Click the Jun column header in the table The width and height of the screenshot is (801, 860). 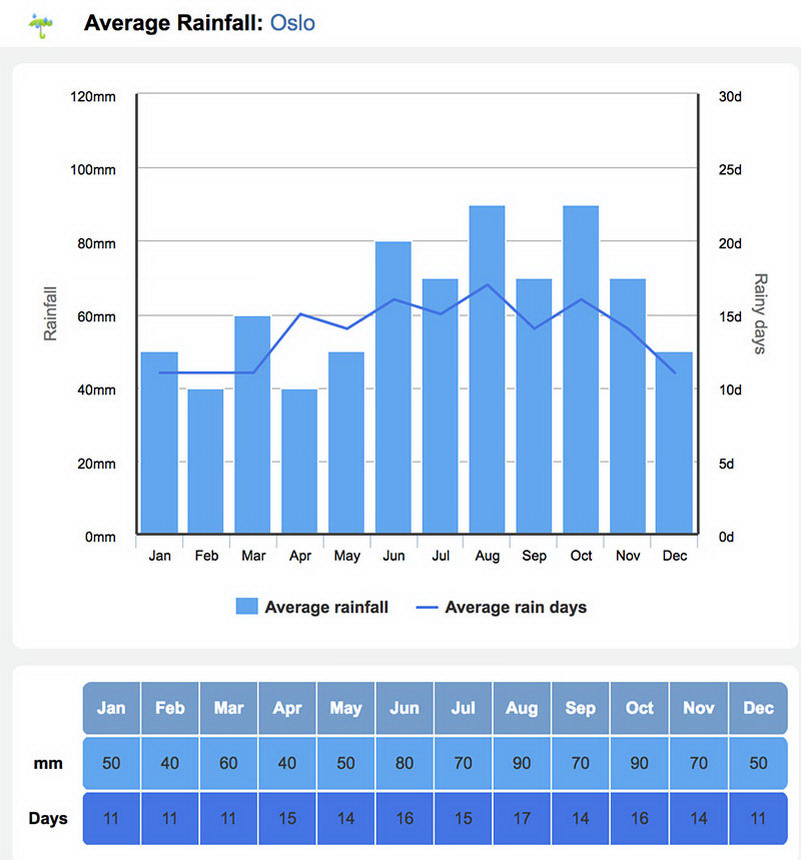click(x=405, y=708)
